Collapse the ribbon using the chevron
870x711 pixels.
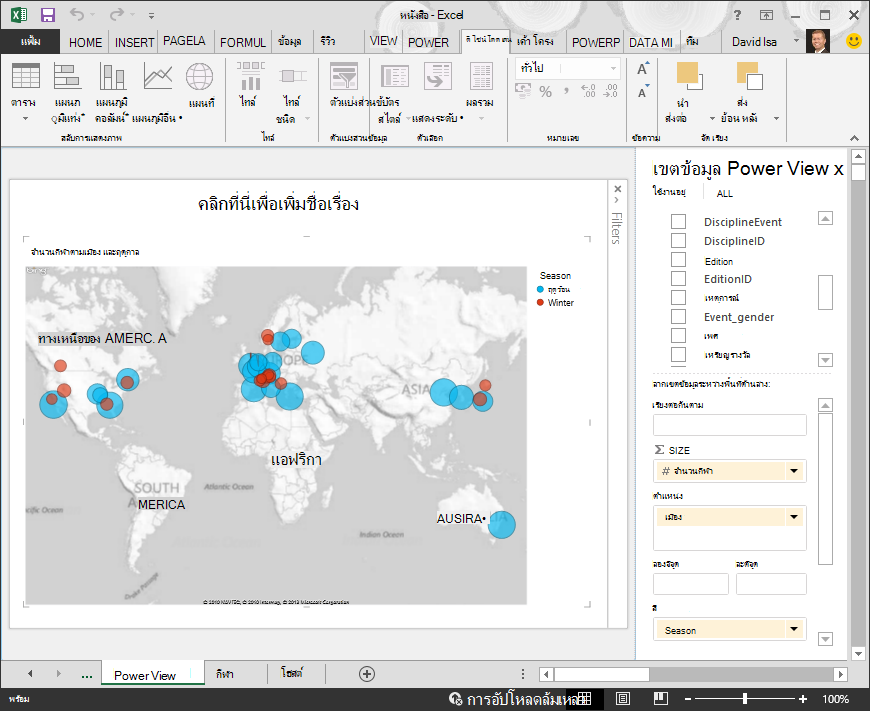pyautogui.click(x=854, y=138)
